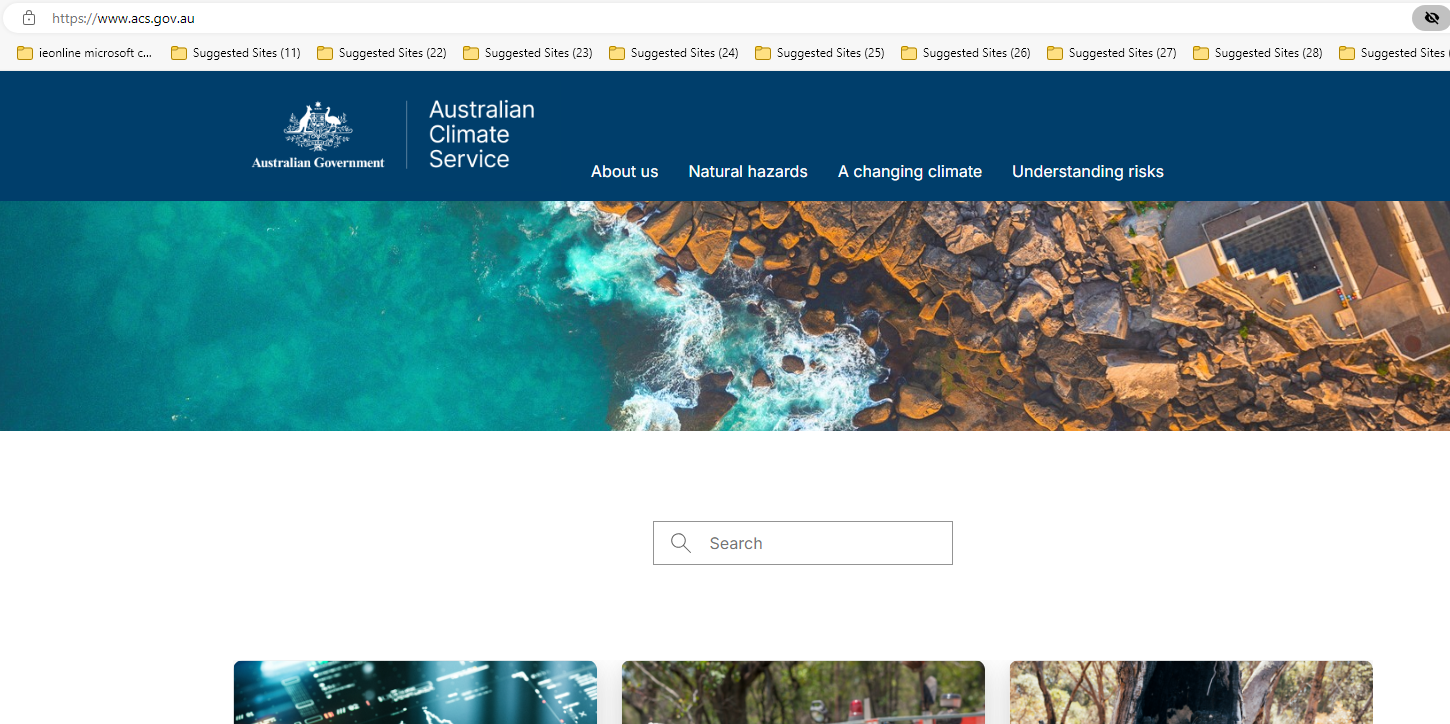The image size is (1450, 724).
Task: Open the Suggested Sites (23) bookmarks
Action: tap(527, 52)
